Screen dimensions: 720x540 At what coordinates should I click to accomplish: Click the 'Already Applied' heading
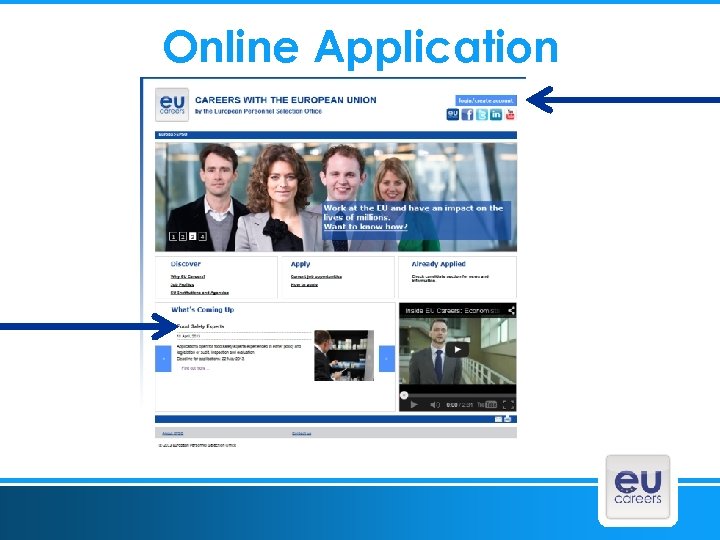(439, 264)
